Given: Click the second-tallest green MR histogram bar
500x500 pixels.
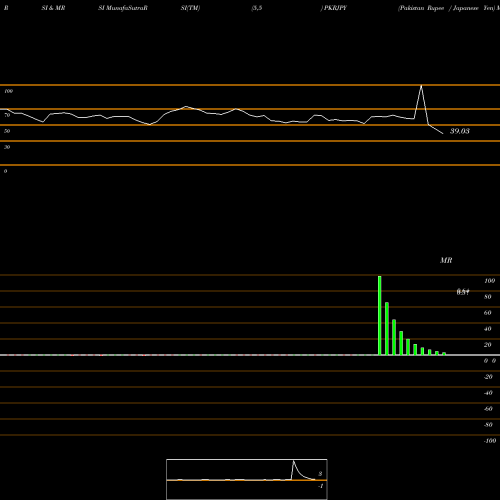Looking at the screenshot, I should (387, 328).
